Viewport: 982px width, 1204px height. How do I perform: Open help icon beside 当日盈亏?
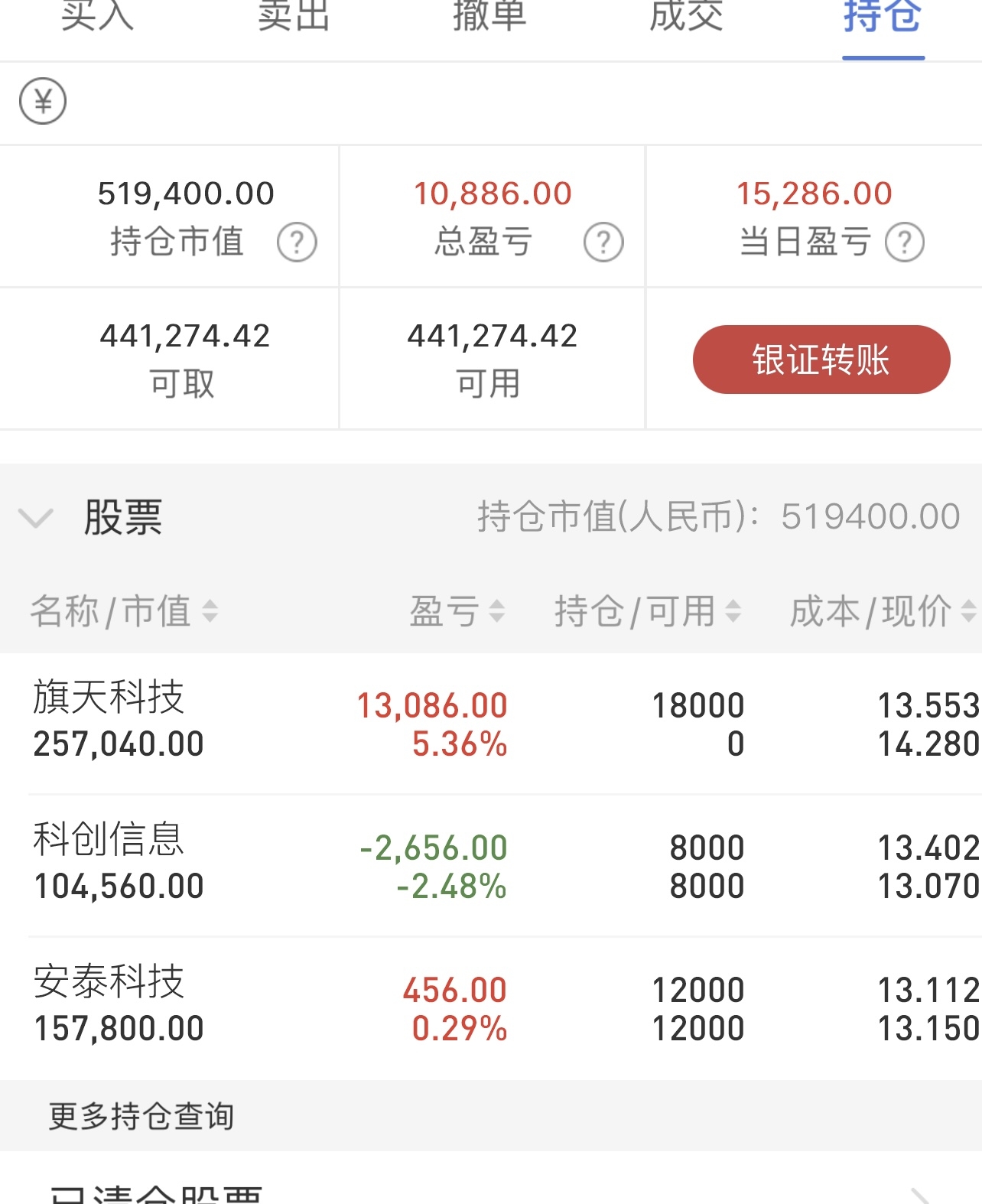coord(905,242)
